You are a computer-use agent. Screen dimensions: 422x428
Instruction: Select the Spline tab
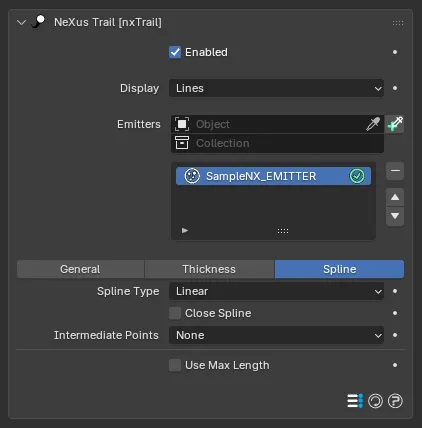(x=339, y=269)
